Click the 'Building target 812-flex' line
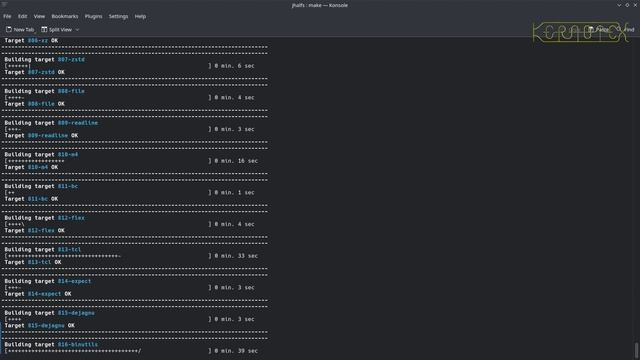Screen dimensions: 640x360 [44, 218]
